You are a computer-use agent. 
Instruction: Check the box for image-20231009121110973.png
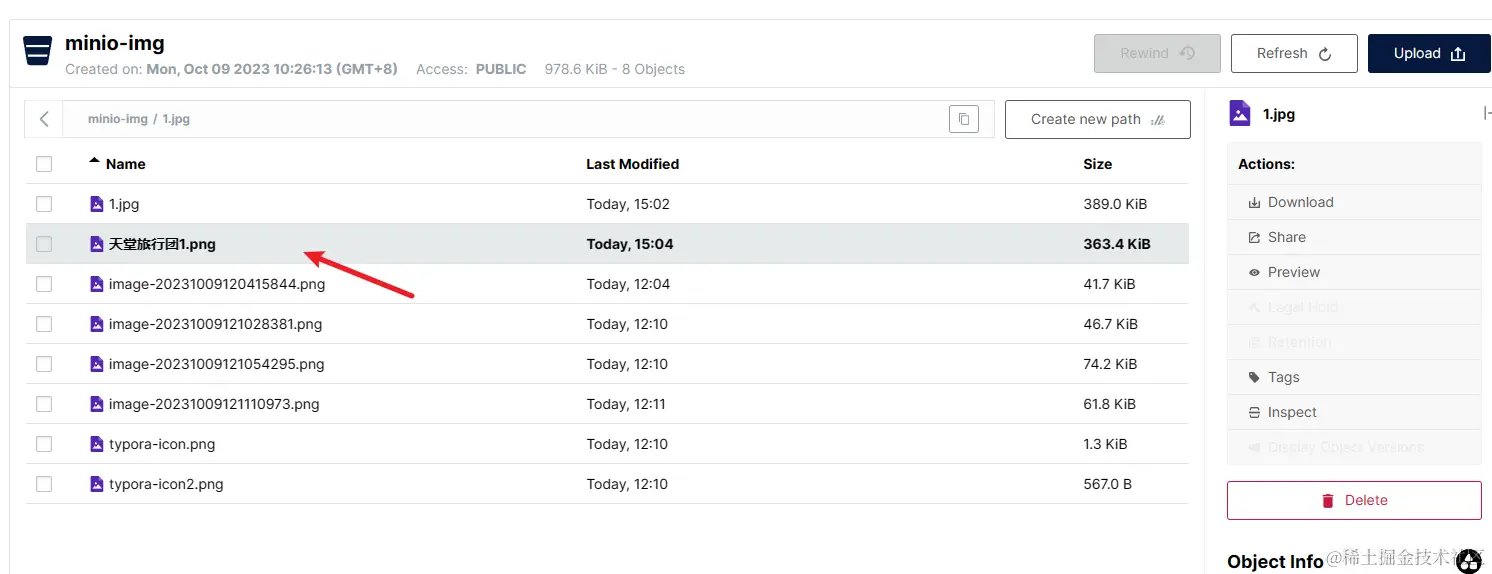click(x=44, y=404)
